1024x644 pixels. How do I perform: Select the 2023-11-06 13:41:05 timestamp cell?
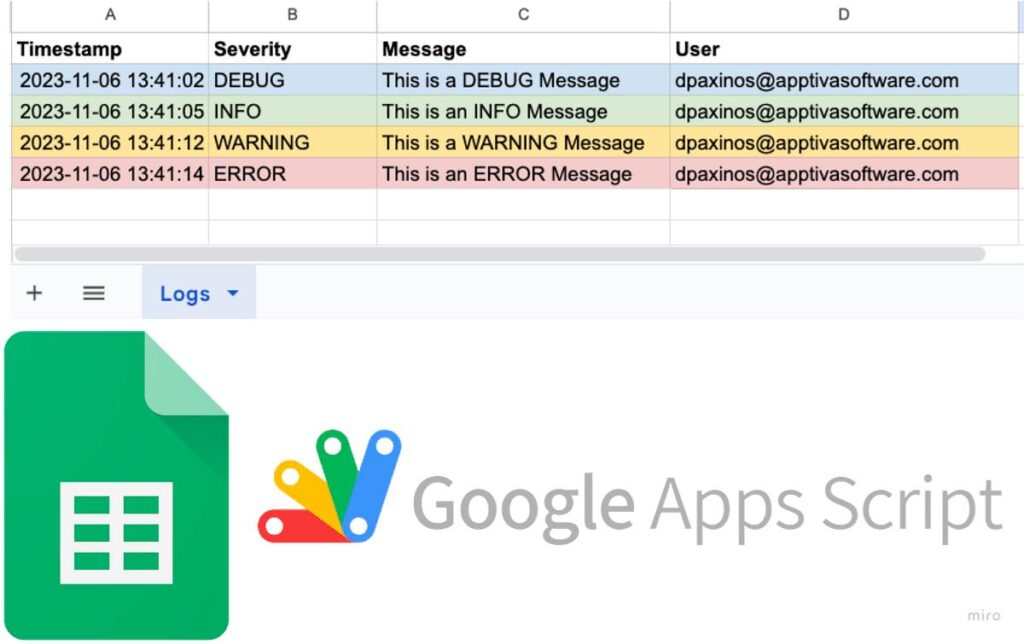click(x=110, y=112)
